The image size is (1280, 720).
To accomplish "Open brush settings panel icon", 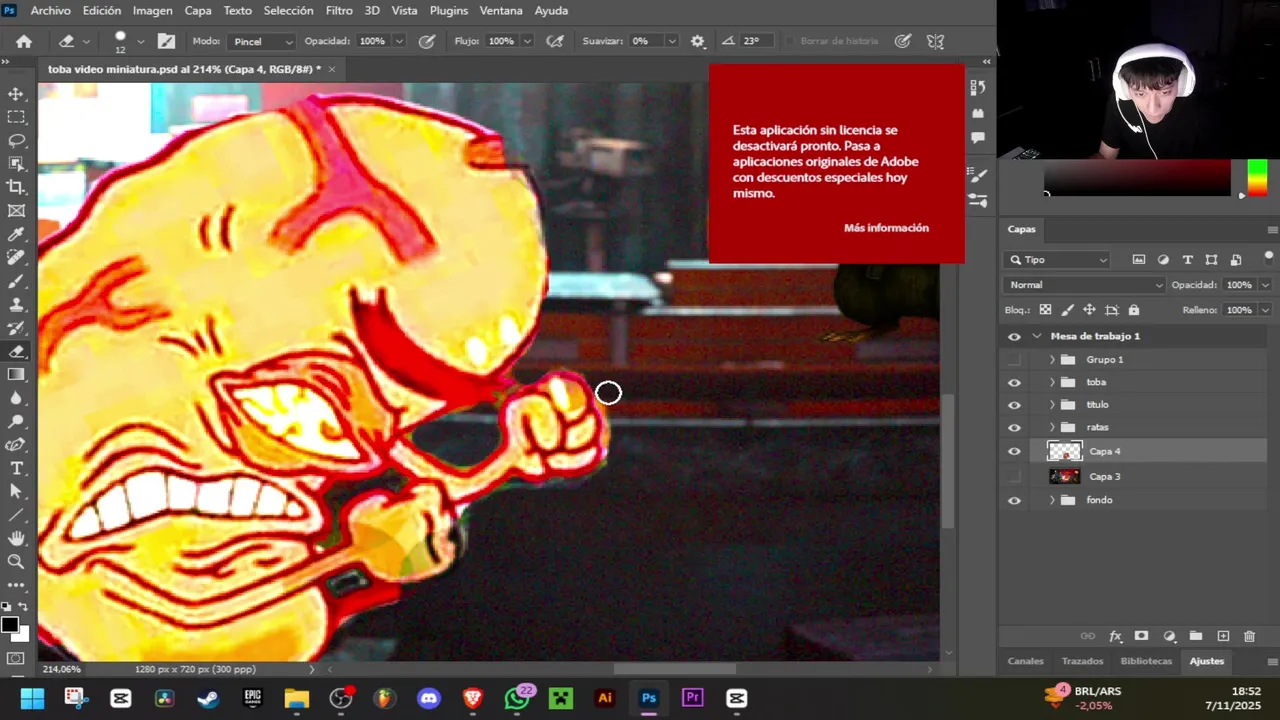I will (166, 41).
